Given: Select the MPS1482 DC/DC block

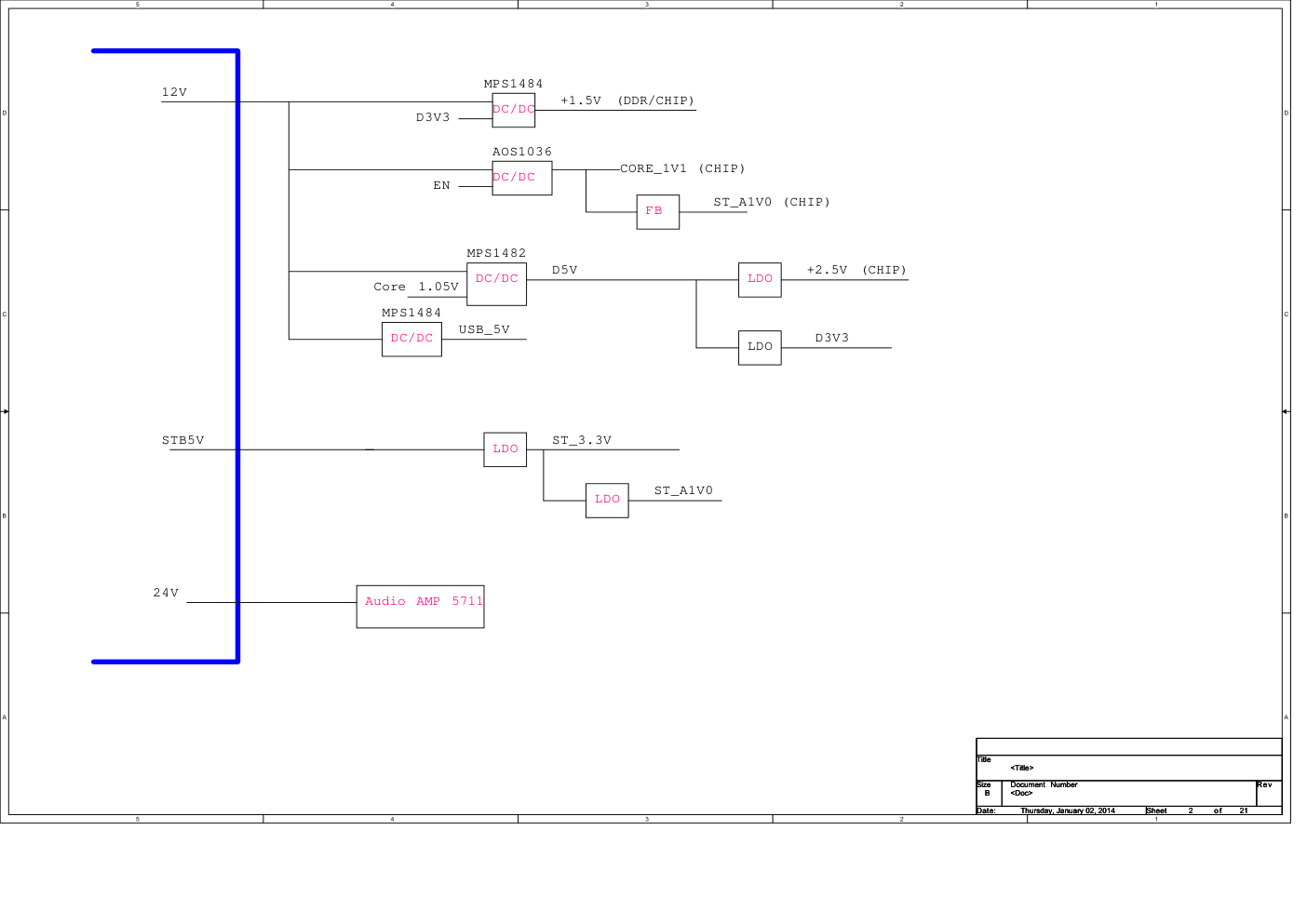Looking at the screenshot, I should 496,284.
